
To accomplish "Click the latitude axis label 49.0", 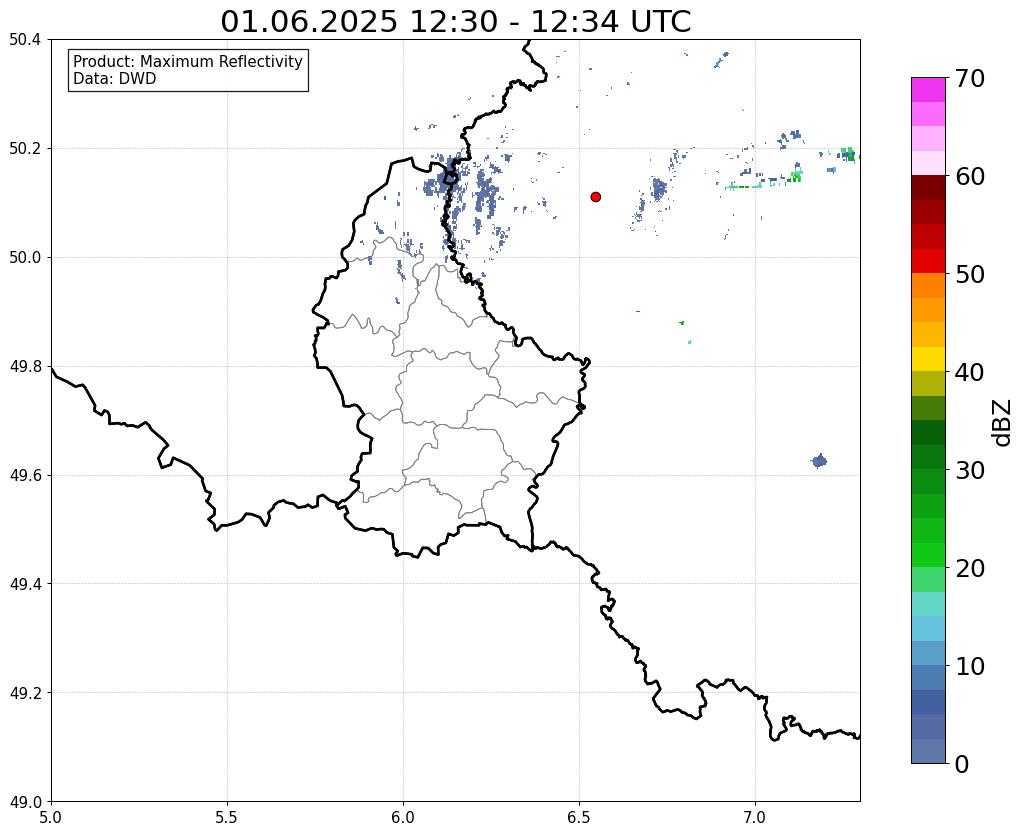I will (25, 802).
